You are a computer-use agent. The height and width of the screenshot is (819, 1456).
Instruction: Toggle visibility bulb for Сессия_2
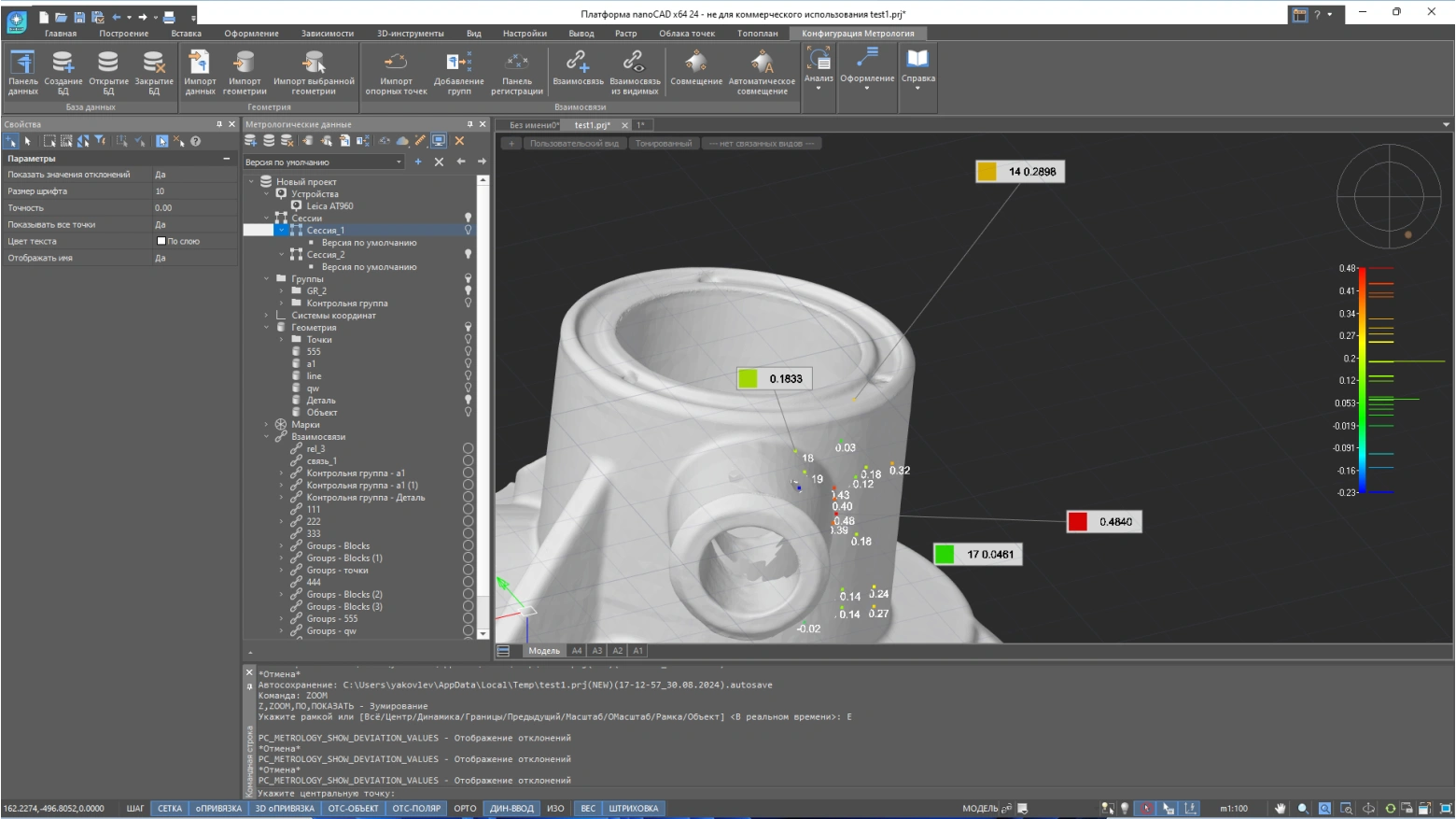pos(469,254)
